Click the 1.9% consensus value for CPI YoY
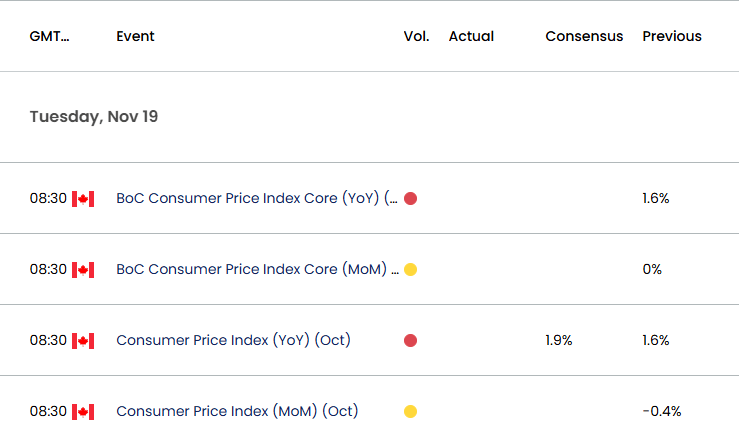739x443 pixels. [558, 340]
